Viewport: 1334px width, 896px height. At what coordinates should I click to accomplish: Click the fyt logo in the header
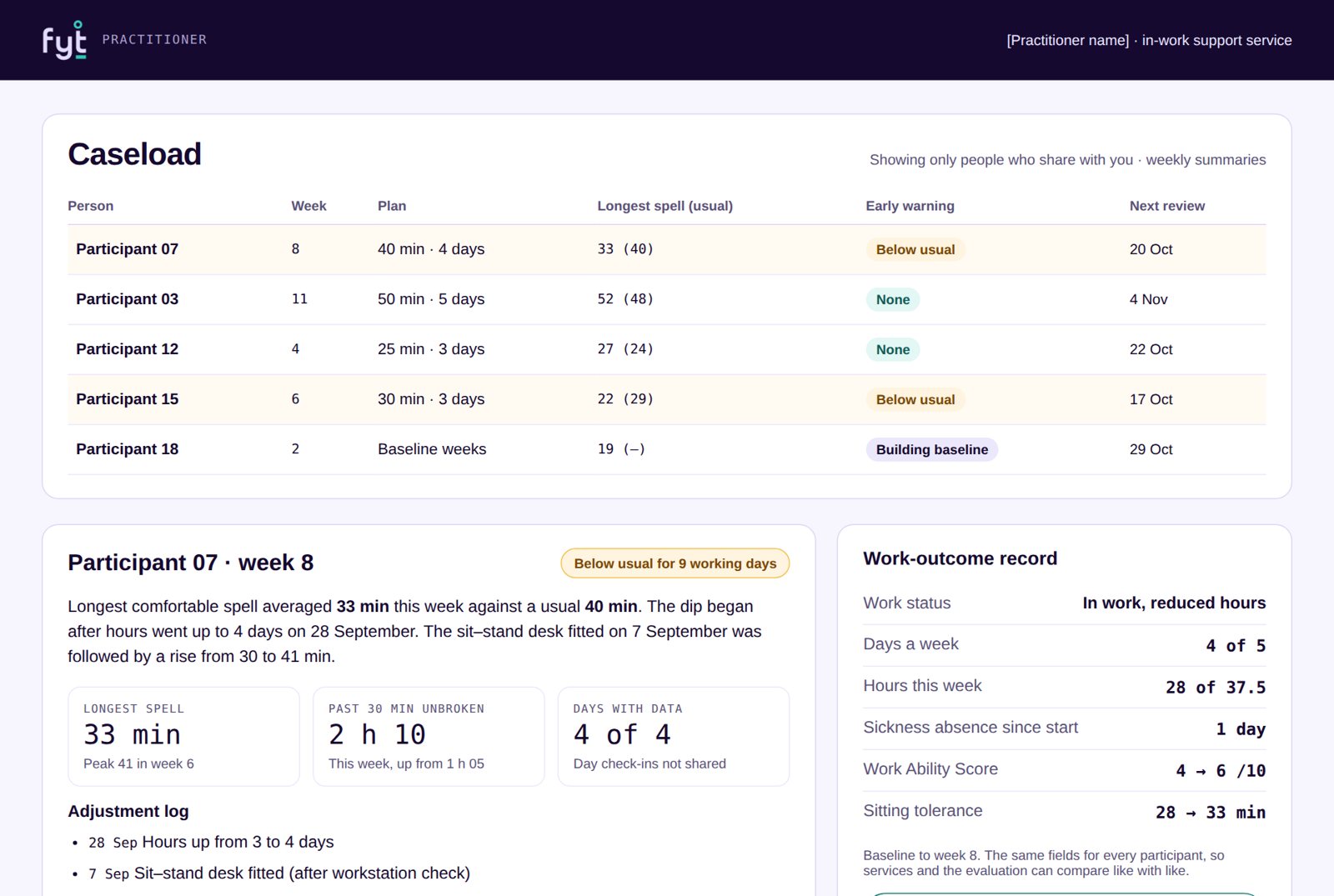pos(65,40)
